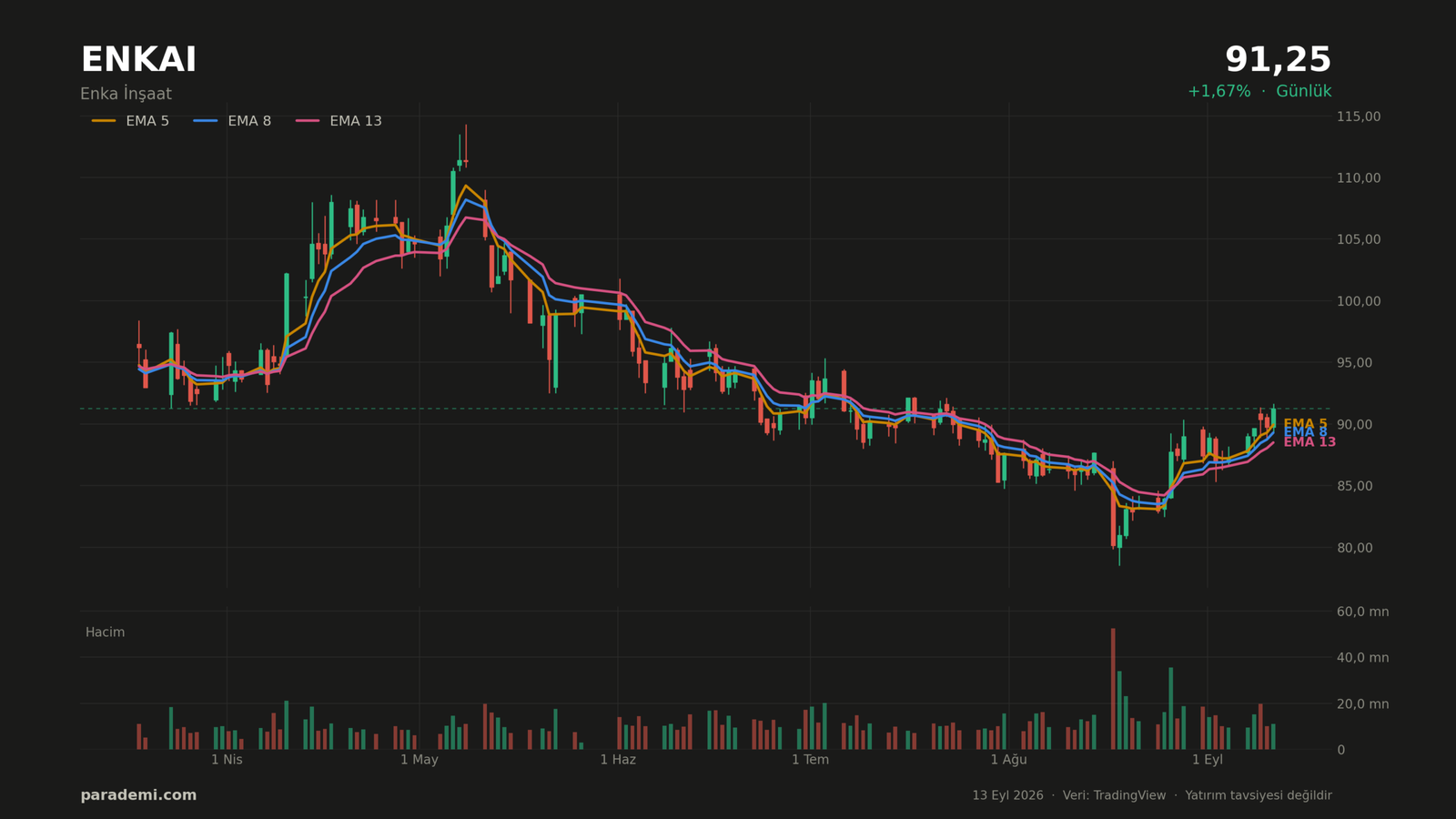Click the 1 May date label
This screenshot has width=1456, height=819.
click(x=419, y=760)
